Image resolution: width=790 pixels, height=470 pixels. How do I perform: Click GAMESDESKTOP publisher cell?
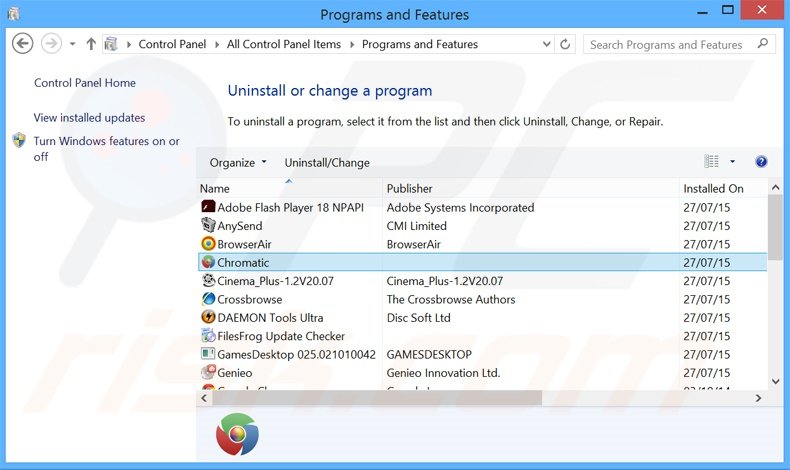[429, 355]
